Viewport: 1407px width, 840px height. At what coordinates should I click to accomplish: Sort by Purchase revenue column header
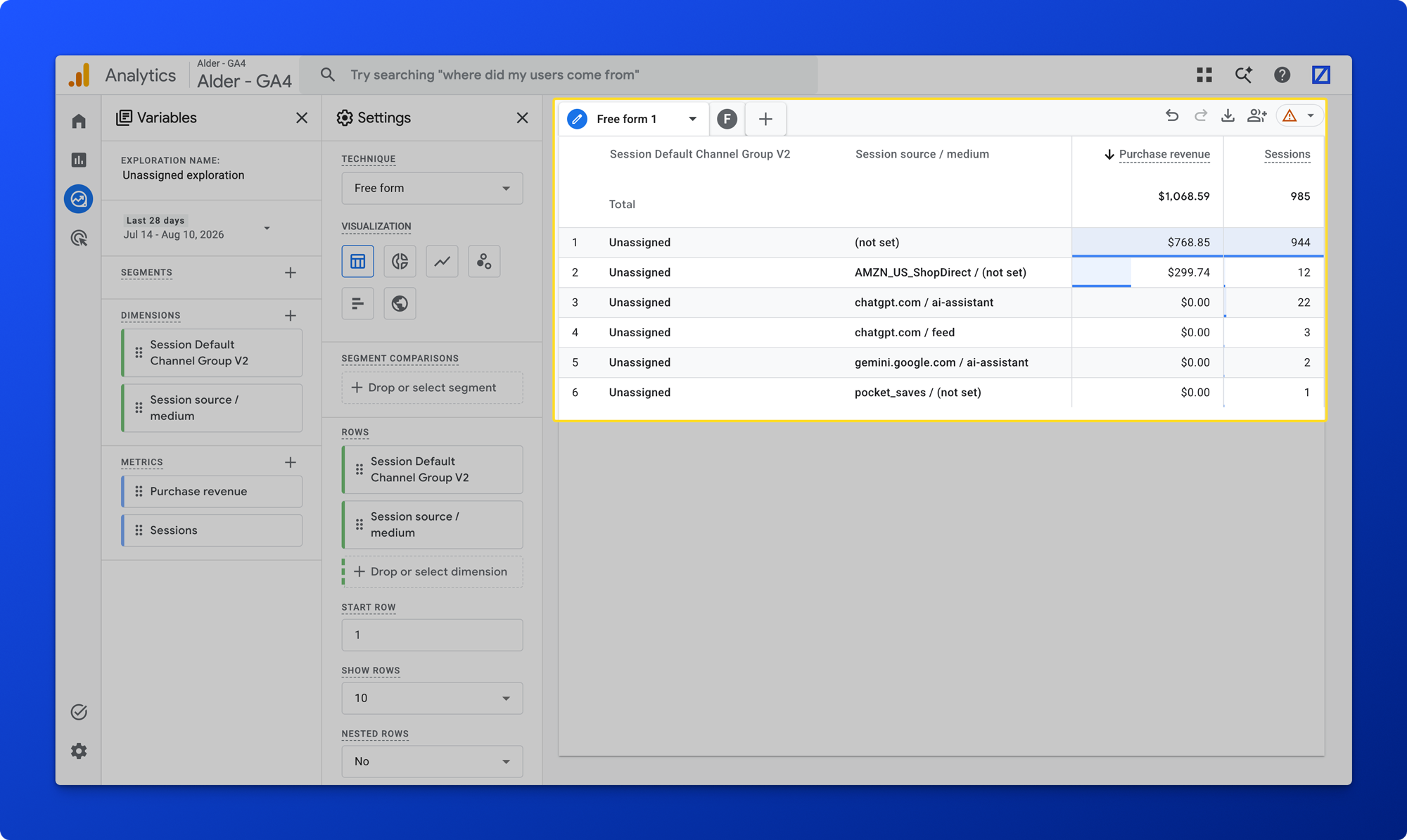tap(1164, 154)
